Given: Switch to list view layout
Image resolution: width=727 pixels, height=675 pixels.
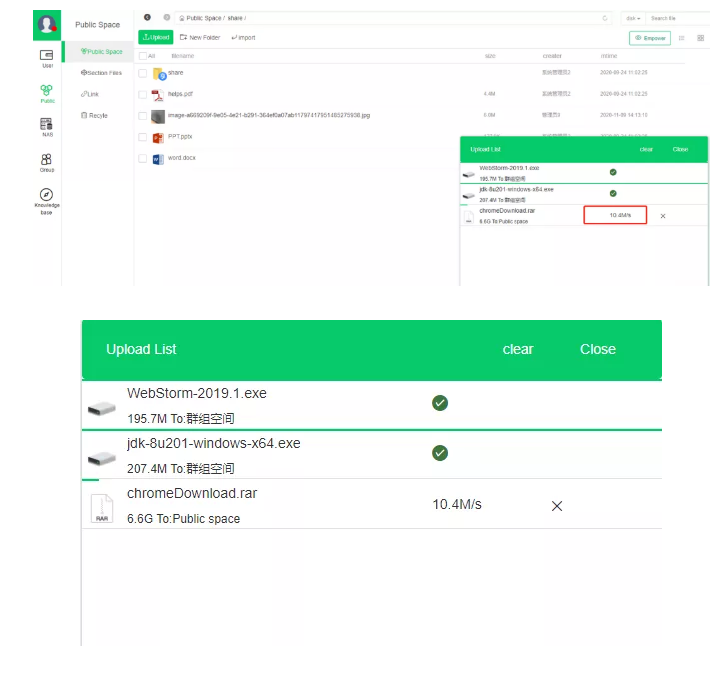Looking at the screenshot, I should [x=681, y=38].
